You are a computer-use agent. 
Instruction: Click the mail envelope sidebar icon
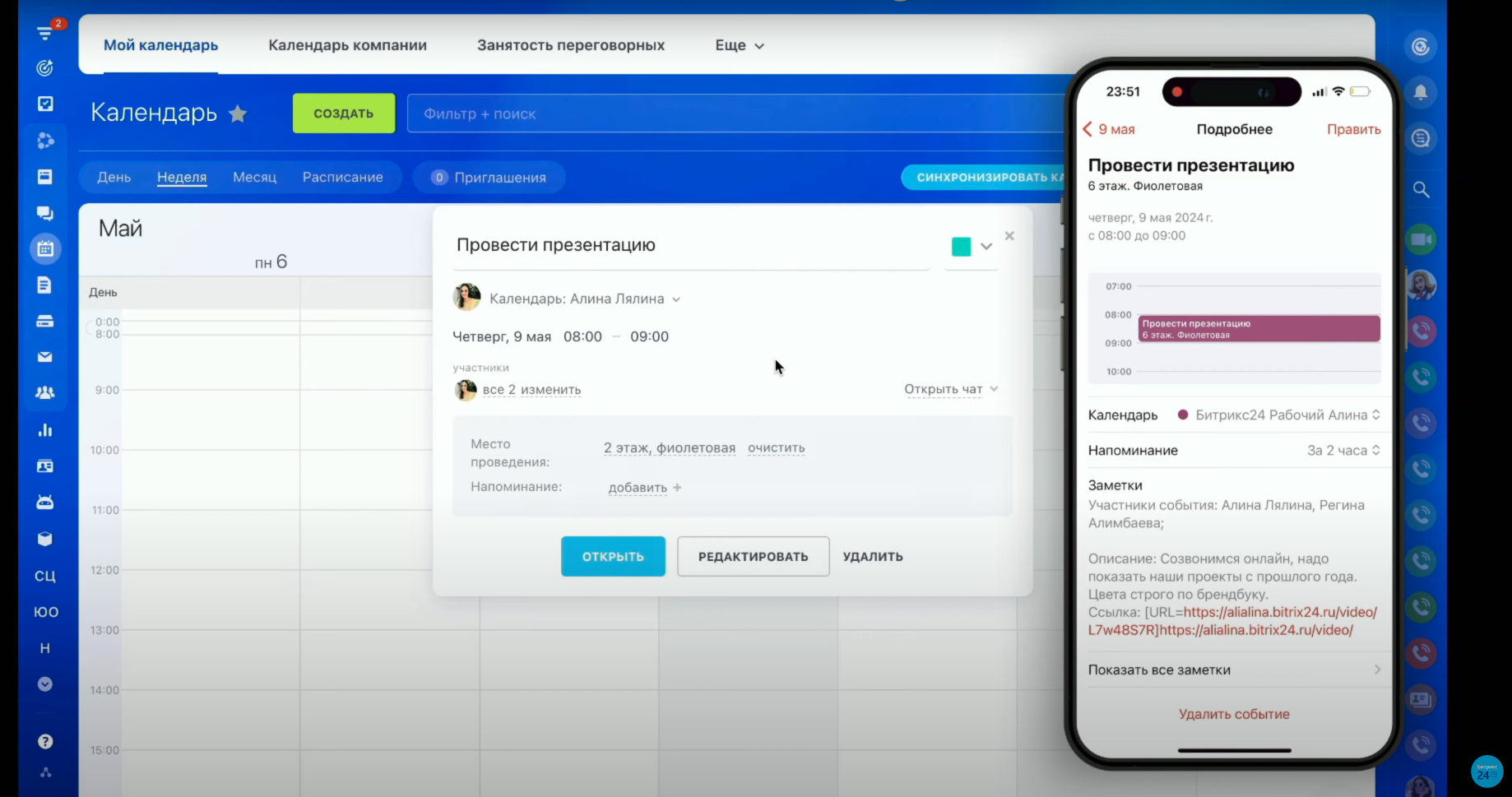pos(45,357)
